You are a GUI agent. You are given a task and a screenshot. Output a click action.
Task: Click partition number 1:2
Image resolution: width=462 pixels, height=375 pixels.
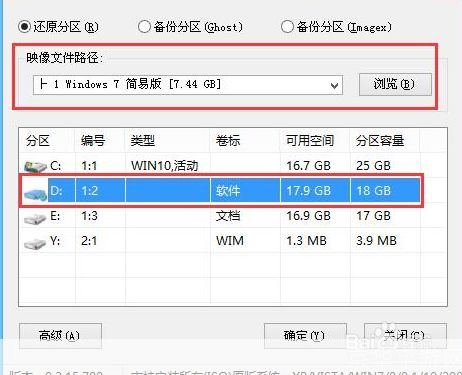coord(89,191)
